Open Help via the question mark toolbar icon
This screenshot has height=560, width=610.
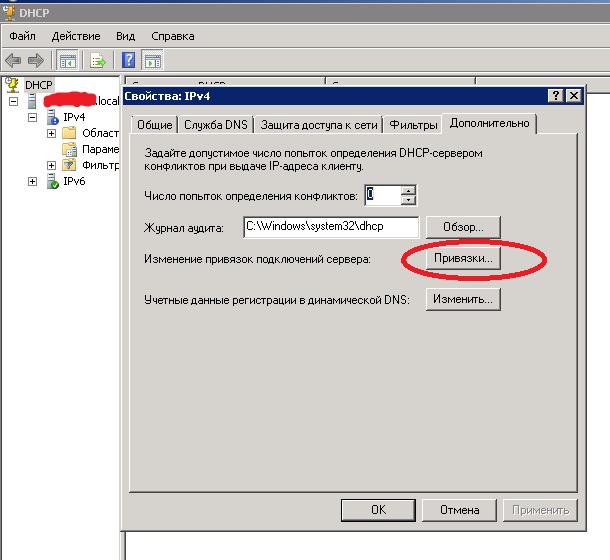pyautogui.click(x=128, y=60)
